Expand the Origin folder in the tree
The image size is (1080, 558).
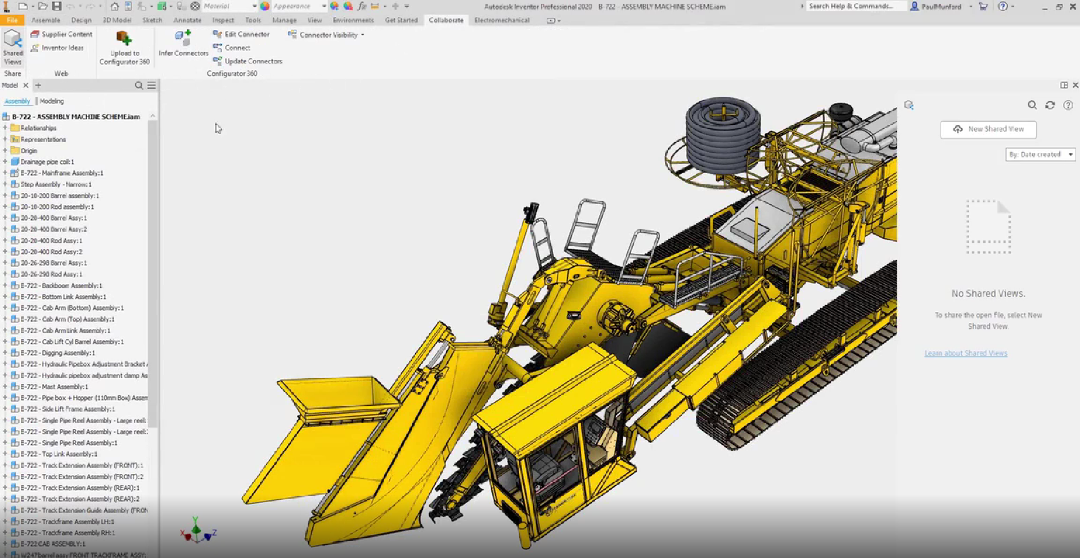(x=5, y=151)
